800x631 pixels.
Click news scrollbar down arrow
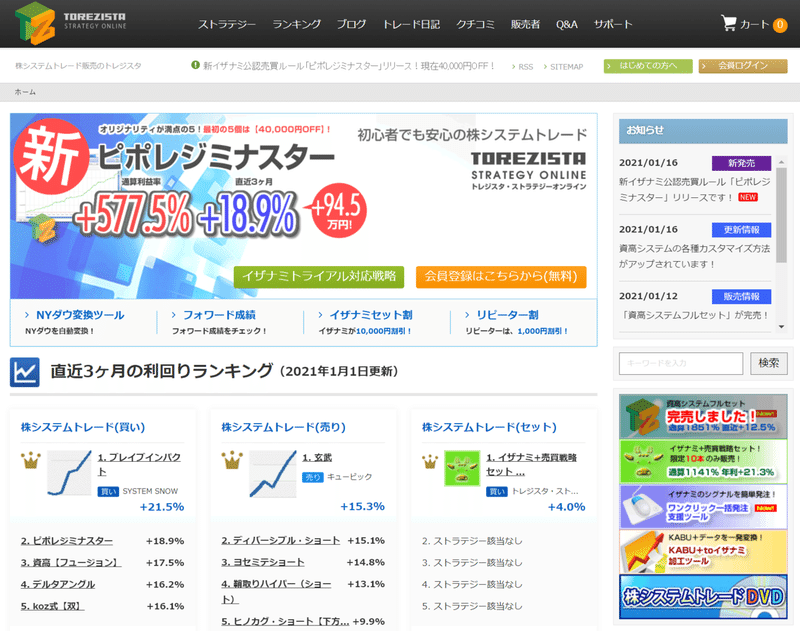(x=781, y=327)
